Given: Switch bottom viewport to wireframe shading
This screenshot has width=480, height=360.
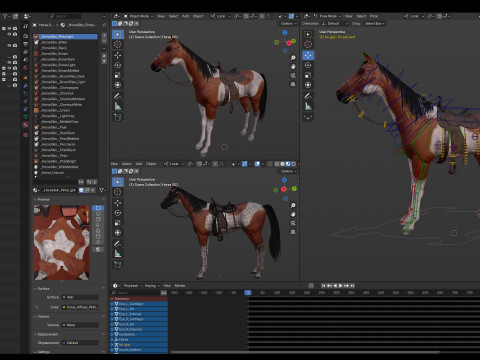Looking at the screenshot, I should coord(277,164).
